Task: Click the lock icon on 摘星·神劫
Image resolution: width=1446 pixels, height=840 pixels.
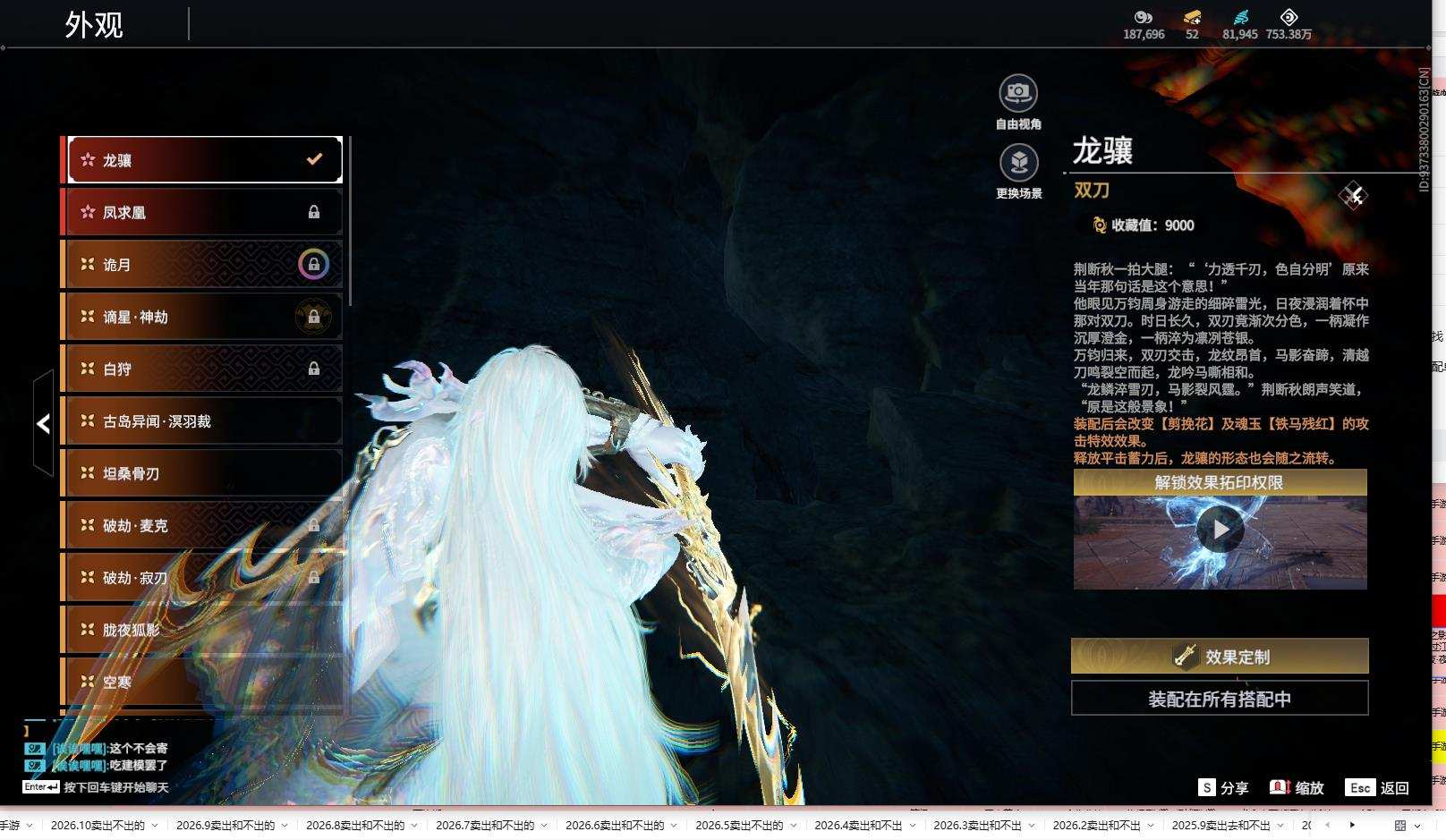Action: pos(313,317)
